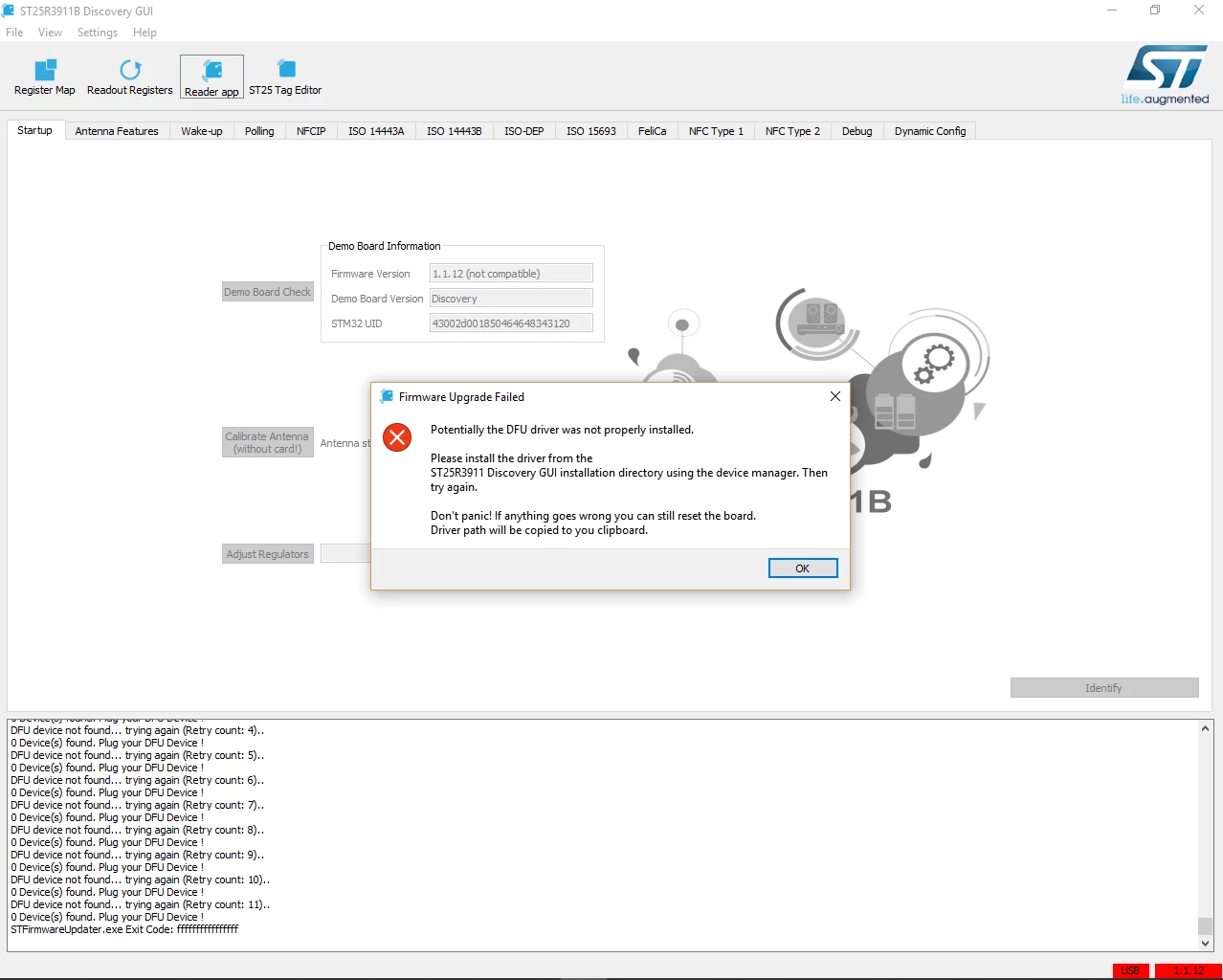Switch to the ISO 14443B tab
1223x980 pixels.
(455, 131)
